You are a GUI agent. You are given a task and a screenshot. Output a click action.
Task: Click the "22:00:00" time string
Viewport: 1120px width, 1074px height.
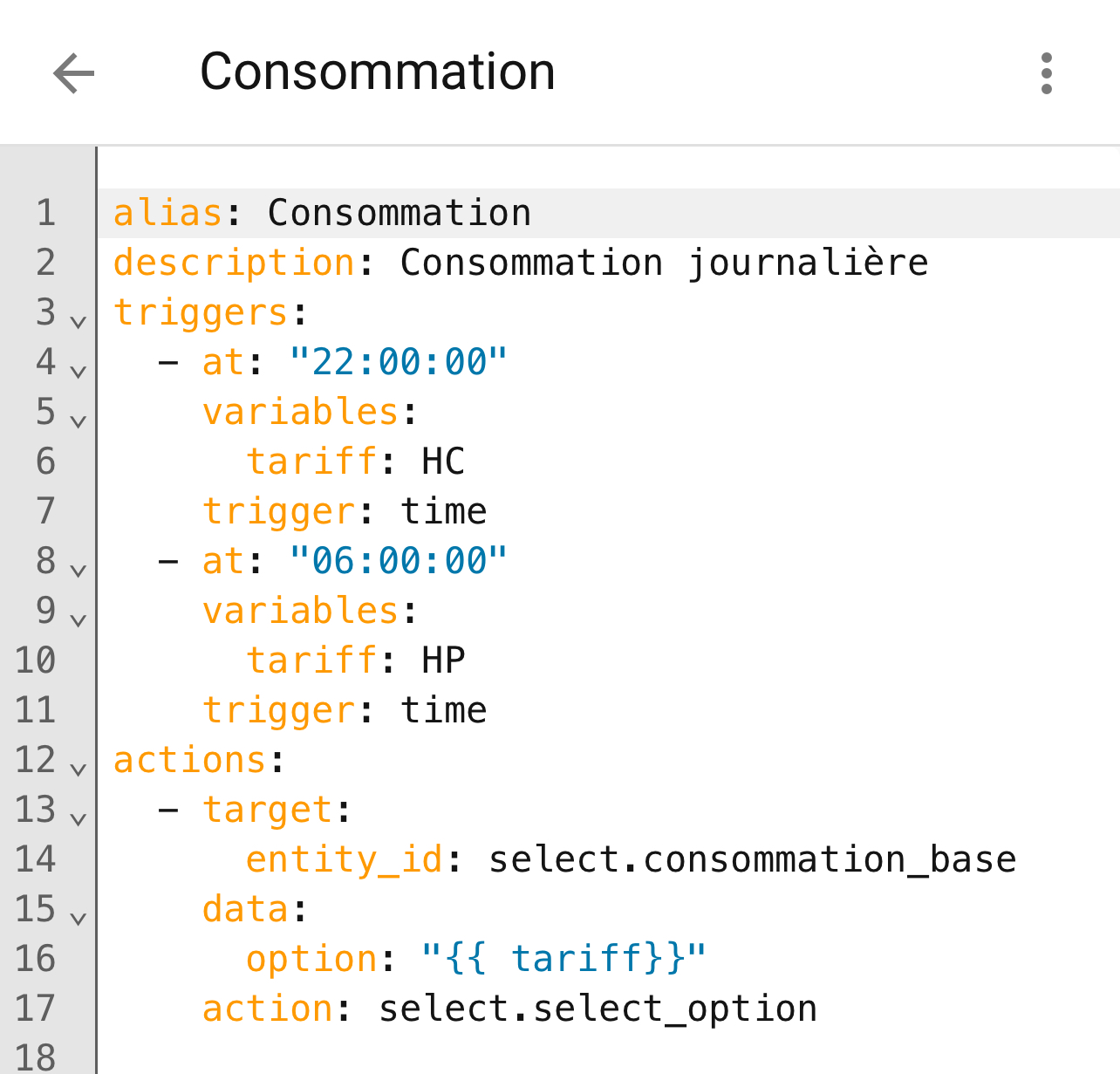398,362
